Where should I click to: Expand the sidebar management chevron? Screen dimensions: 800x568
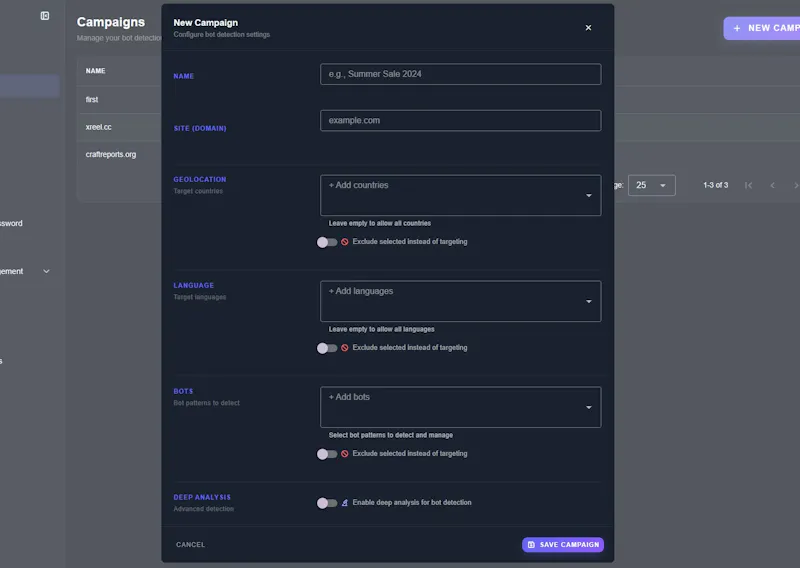46,271
